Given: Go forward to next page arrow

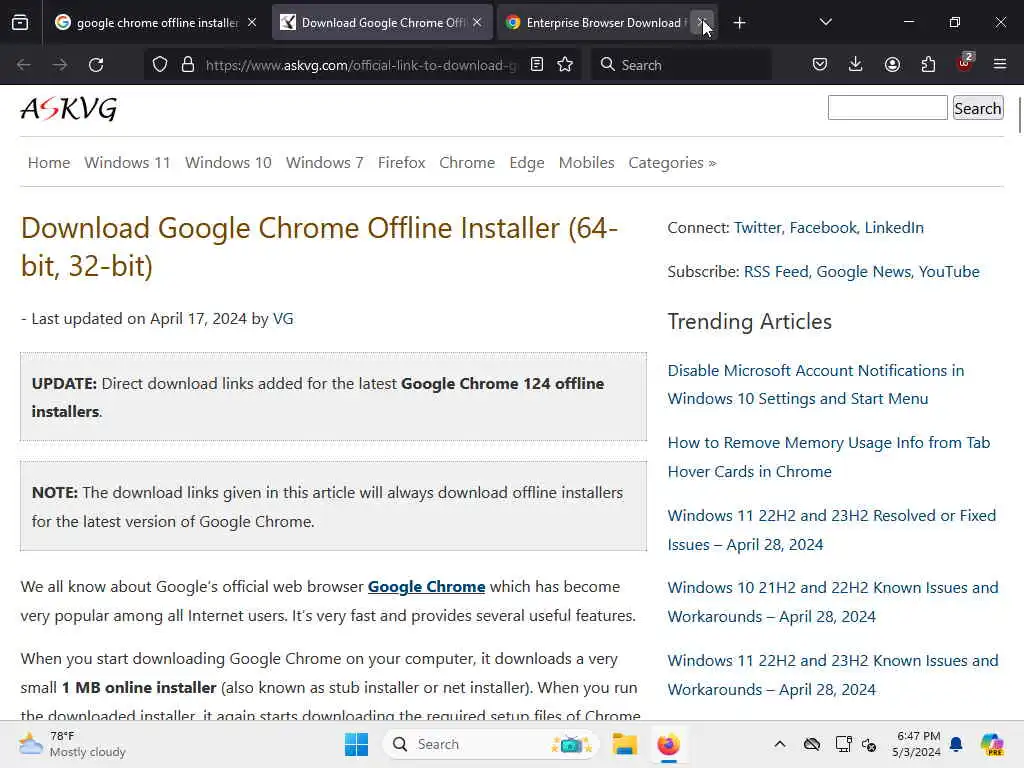Looking at the screenshot, I should [59, 65].
